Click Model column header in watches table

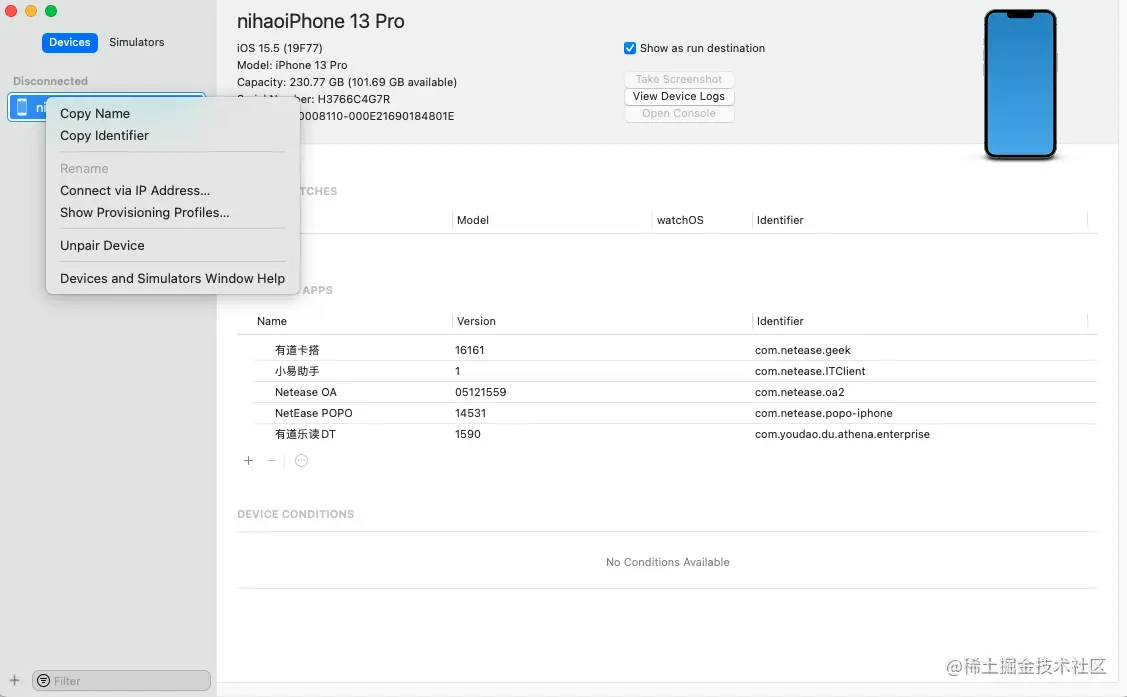point(473,220)
